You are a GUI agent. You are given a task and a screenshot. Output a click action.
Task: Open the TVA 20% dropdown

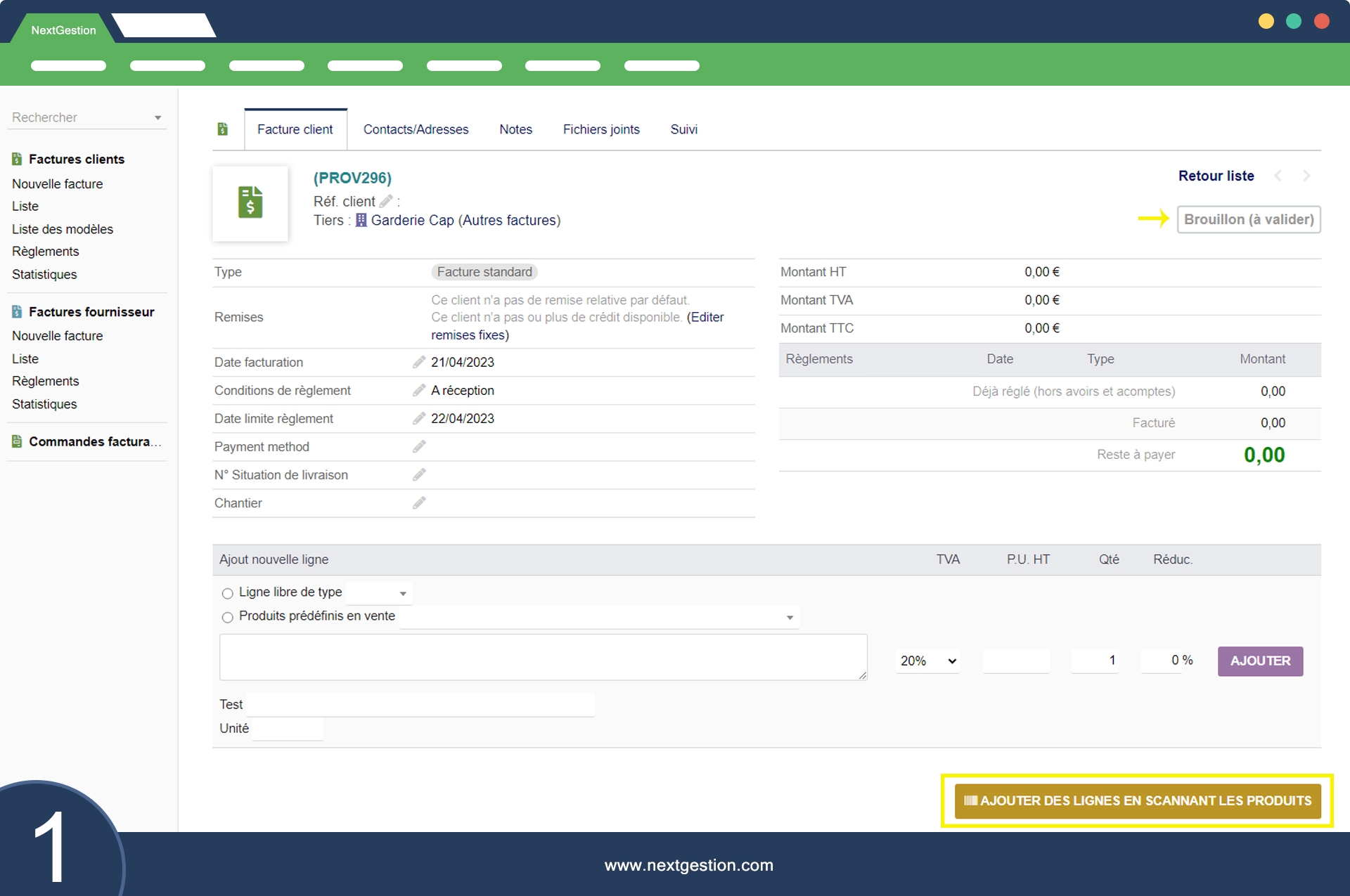pyautogui.click(x=927, y=661)
